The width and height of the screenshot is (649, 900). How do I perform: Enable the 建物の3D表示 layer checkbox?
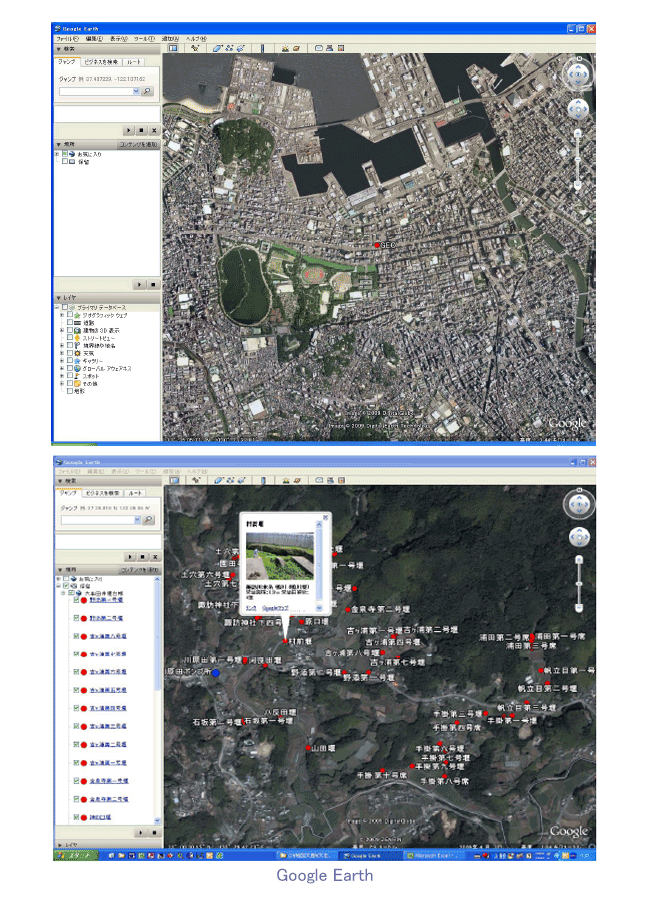(x=69, y=330)
